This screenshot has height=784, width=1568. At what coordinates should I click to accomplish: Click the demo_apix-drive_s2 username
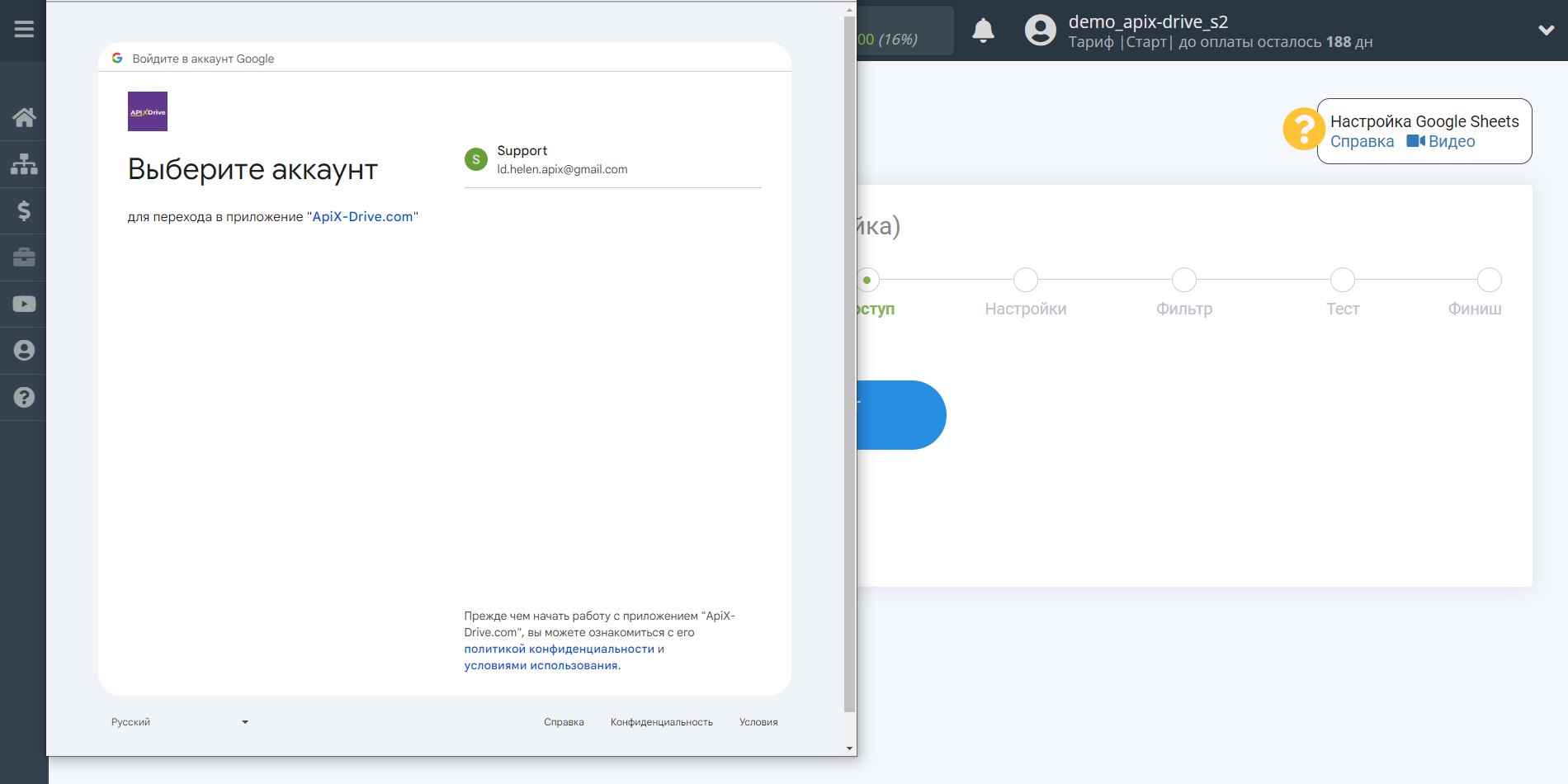[1148, 22]
